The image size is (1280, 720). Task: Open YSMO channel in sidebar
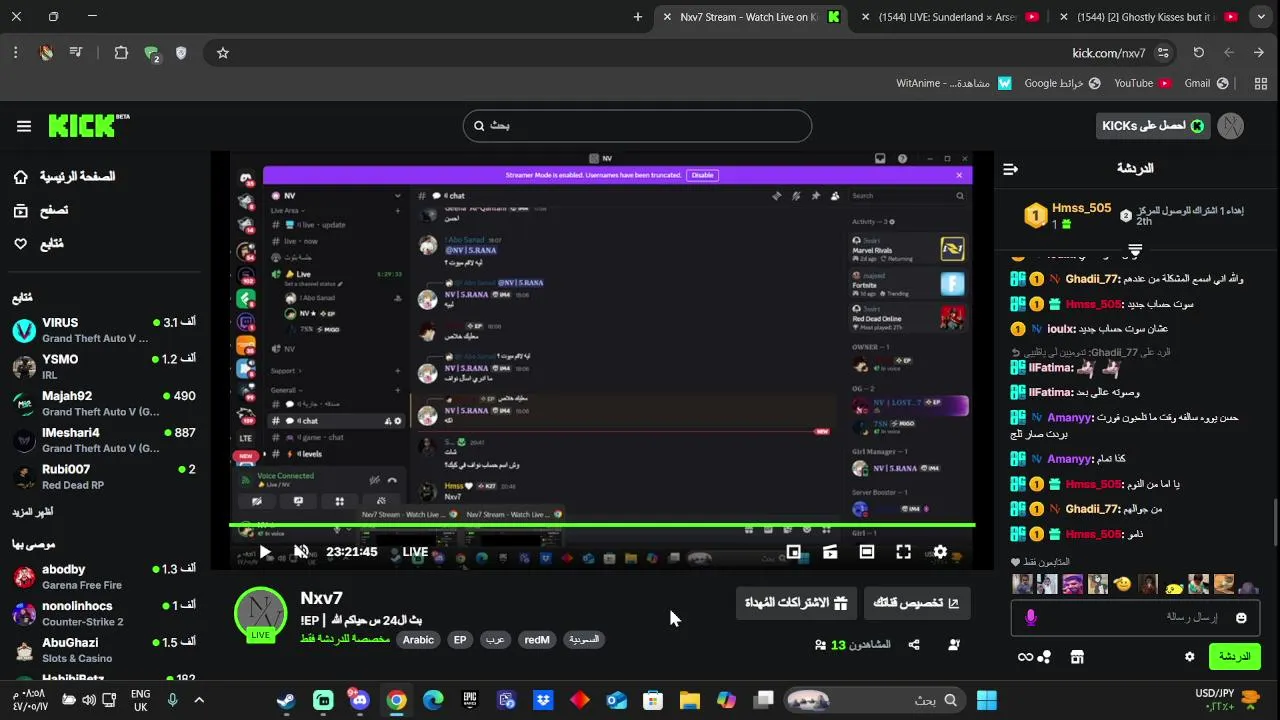tap(104, 367)
